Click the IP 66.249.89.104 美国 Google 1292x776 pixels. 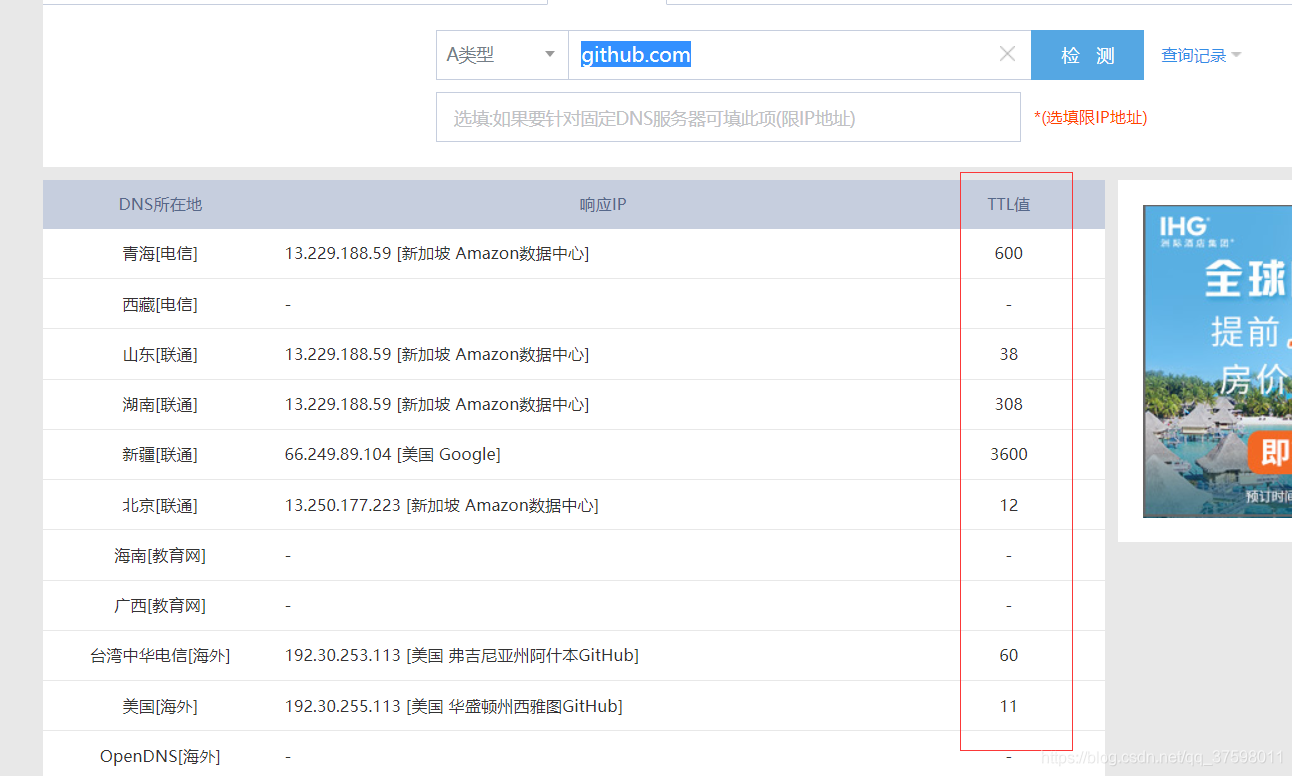(392, 455)
